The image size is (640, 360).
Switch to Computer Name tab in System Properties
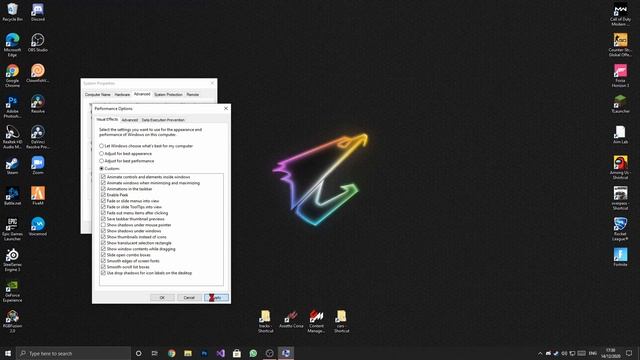(98, 94)
